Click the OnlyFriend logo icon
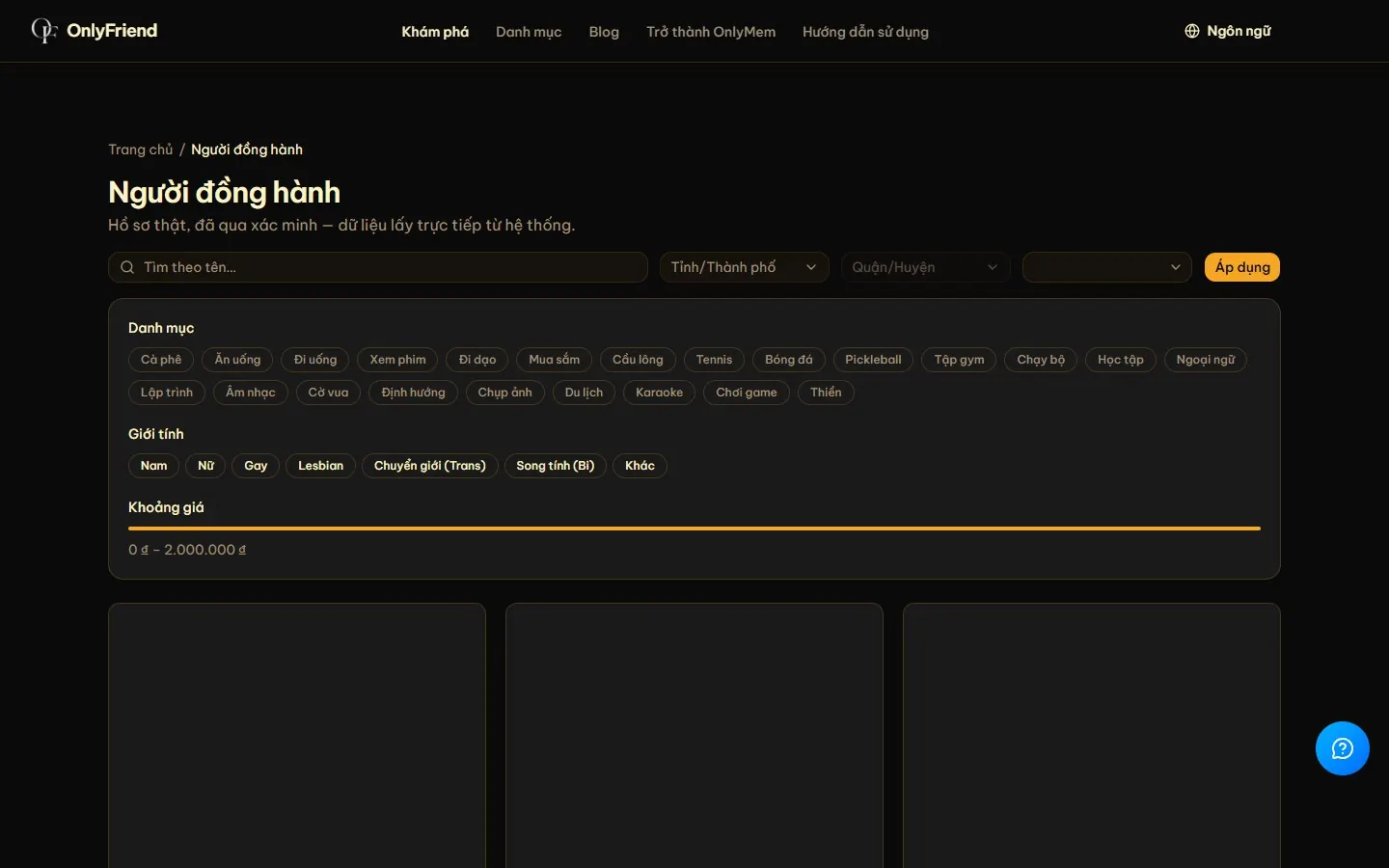The height and width of the screenshot is (868, 1389). point(43,31)
